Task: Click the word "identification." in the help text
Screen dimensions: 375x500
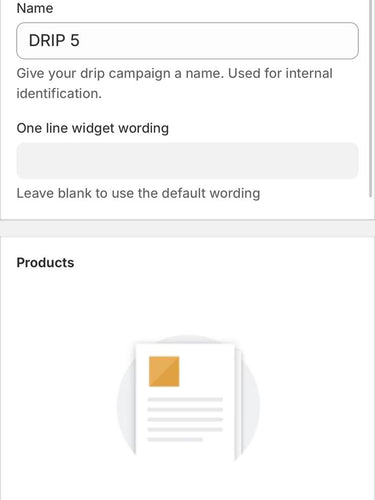Action: click(59, 94)
